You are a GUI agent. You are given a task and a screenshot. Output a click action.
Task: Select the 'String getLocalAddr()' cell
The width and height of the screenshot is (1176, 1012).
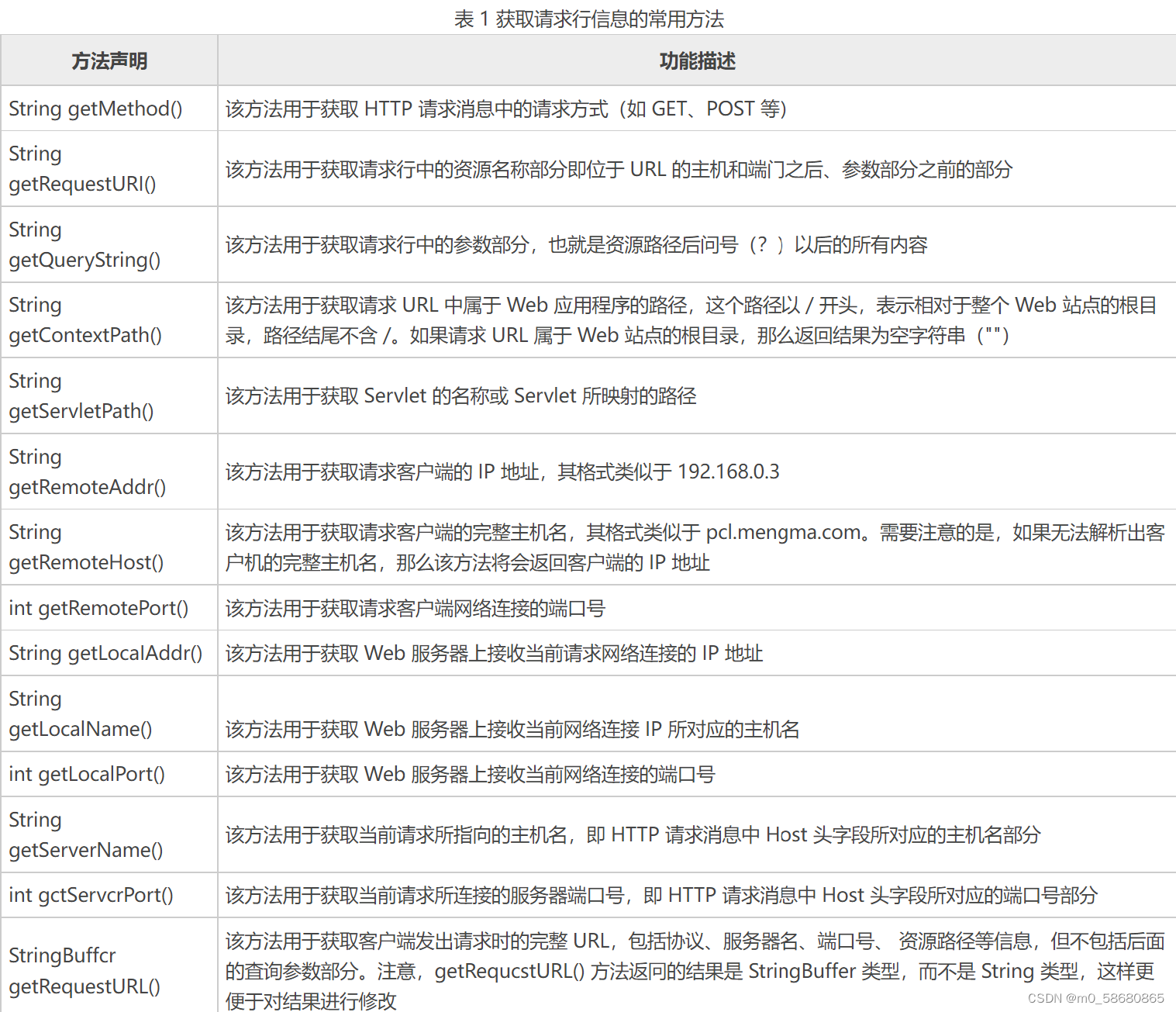click(x=109, y=653)
